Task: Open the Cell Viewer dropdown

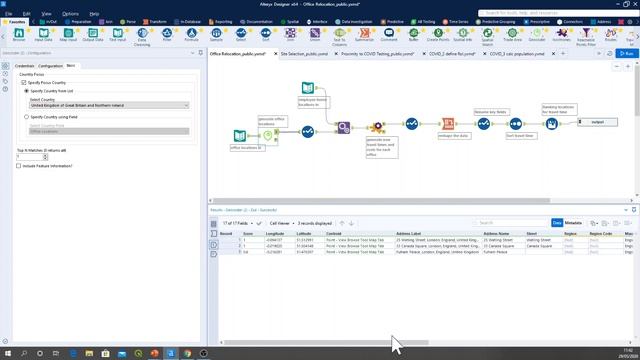Action: pyautogui.click(x=282, y=223)
